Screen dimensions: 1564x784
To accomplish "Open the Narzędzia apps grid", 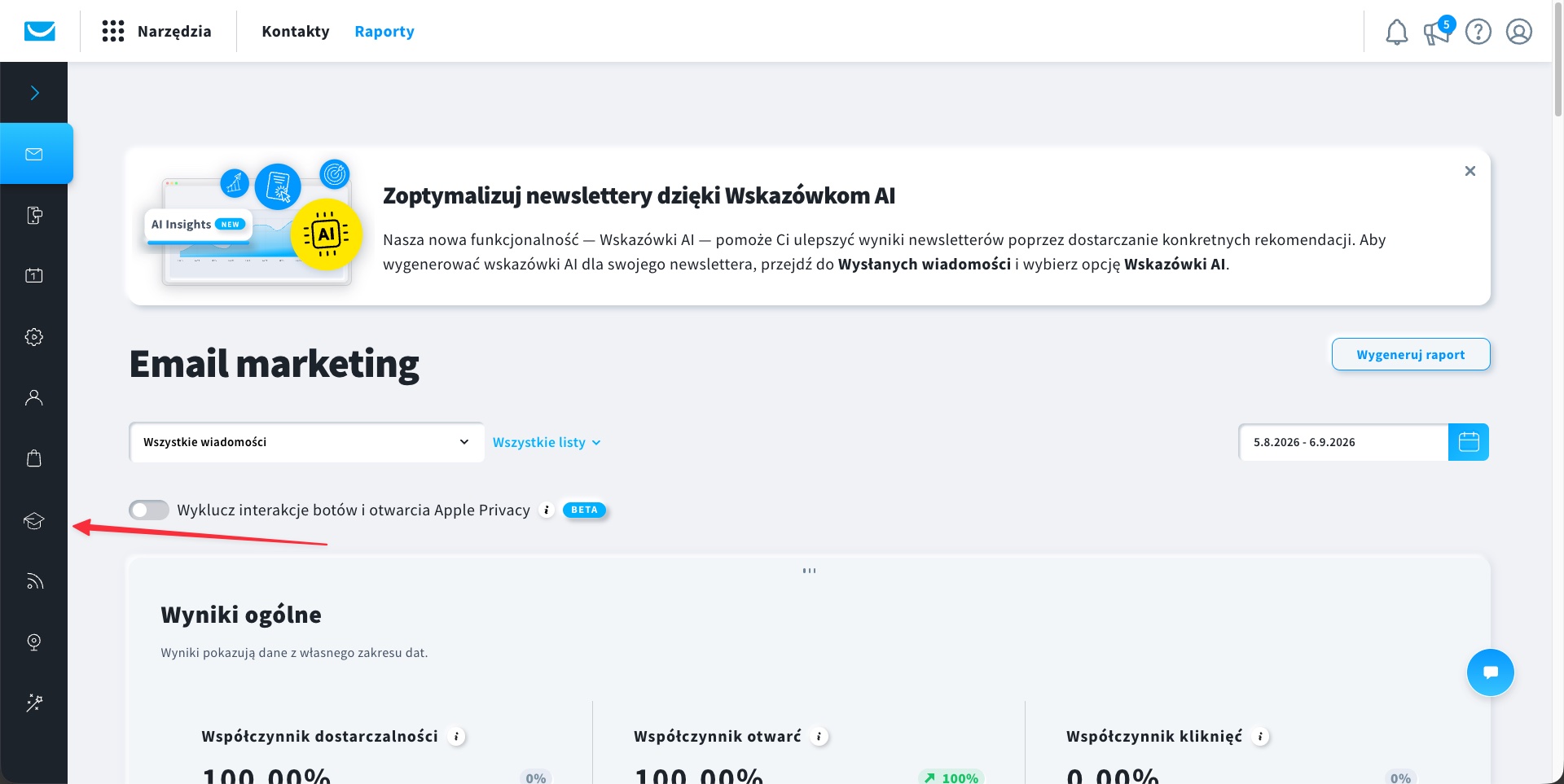I will 113,31.
